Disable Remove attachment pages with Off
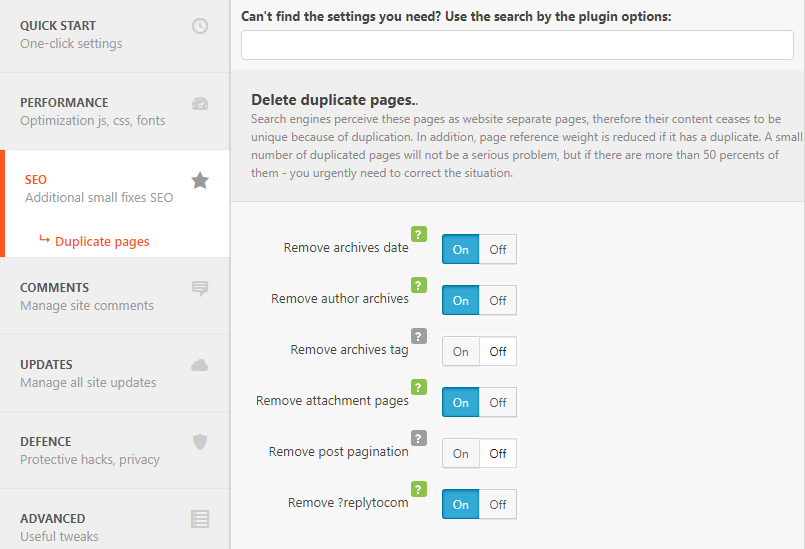The image size is (805, 549). 497,403
